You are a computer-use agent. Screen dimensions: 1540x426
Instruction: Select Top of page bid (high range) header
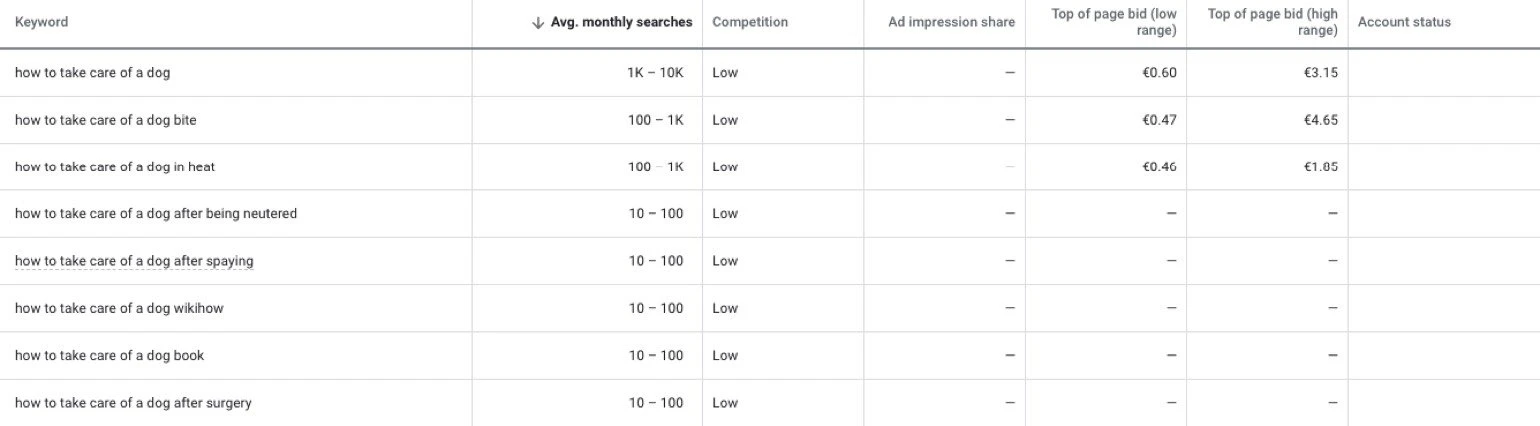(1272, 22)
